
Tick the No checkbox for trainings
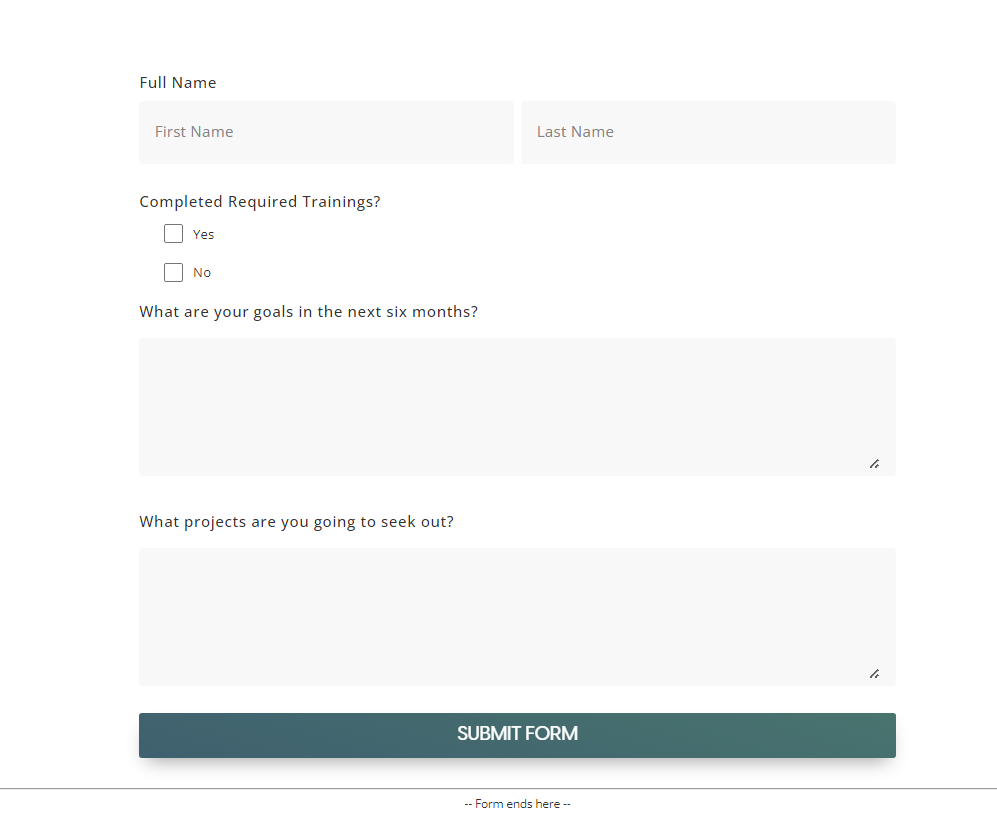[174, 272]
